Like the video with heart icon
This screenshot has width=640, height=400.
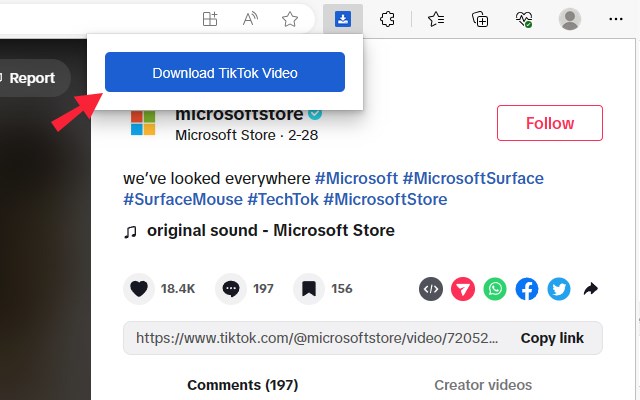click(139, 289)
